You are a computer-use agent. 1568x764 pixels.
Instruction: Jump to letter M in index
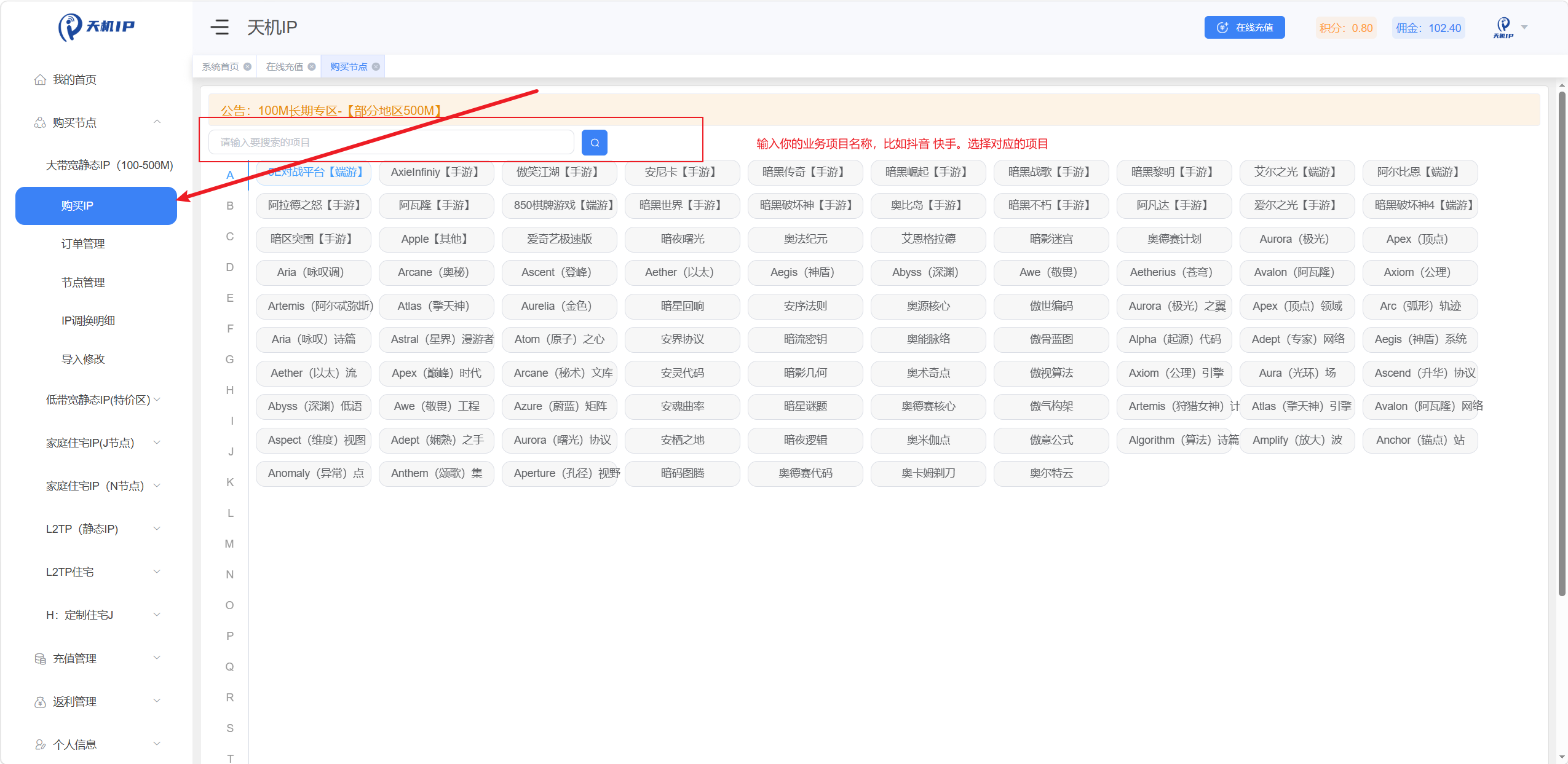229,544
